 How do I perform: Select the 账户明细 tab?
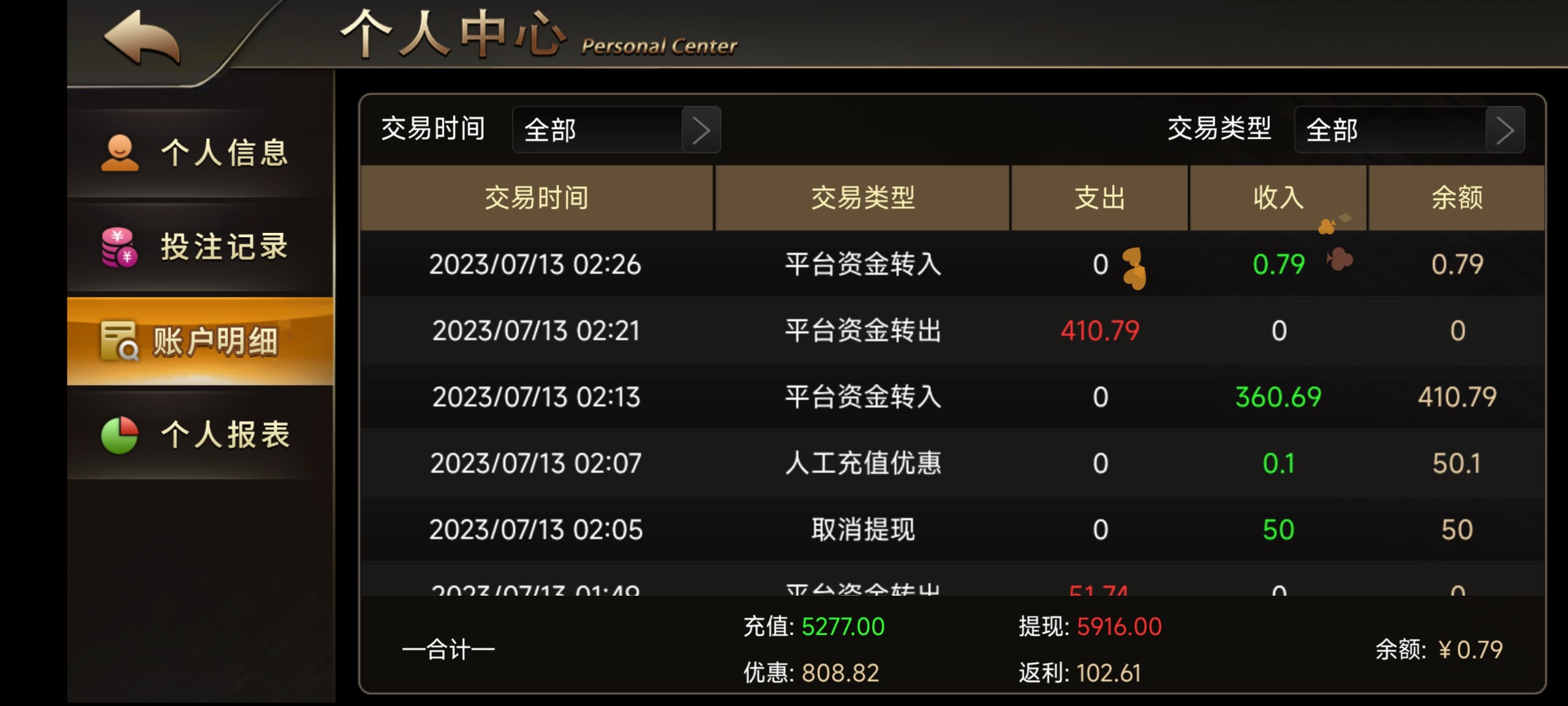pos(200,341)
